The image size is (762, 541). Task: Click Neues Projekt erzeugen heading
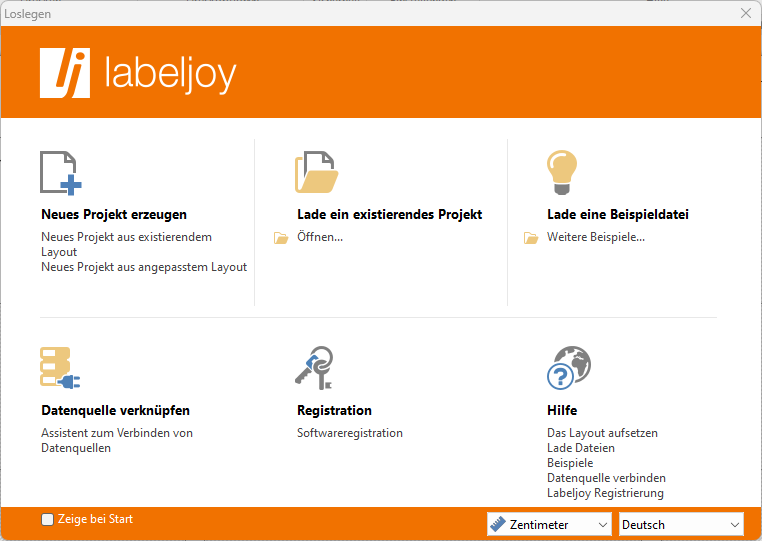[114, 214]
